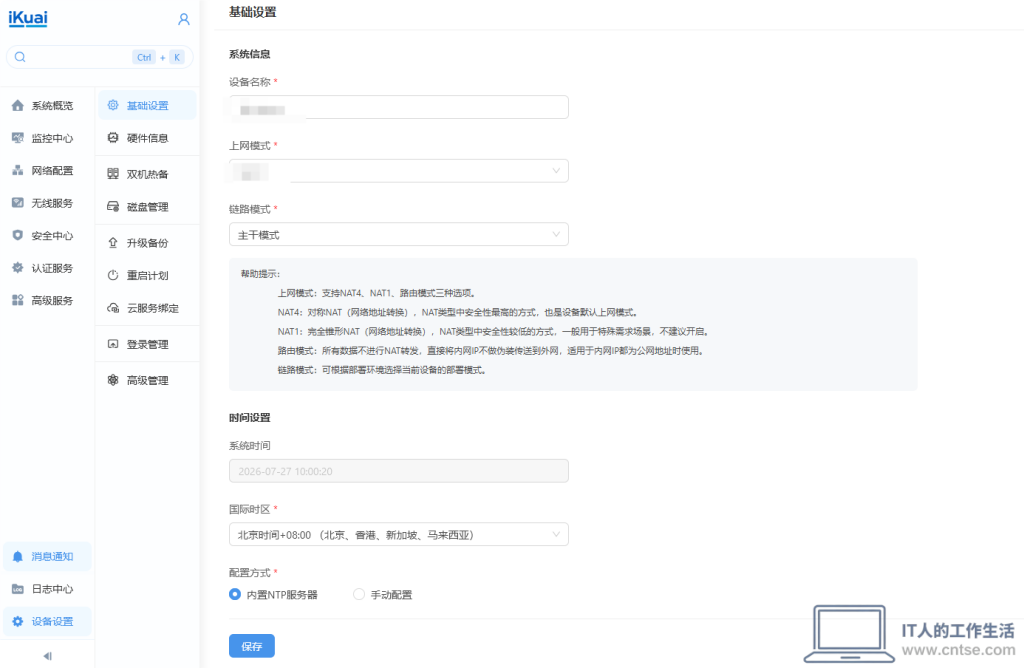Image resolution: width=1024 pixels, height=668 pixels.
Task: Click the 磁盘管理 disk icon
Action: coord(113,206)
